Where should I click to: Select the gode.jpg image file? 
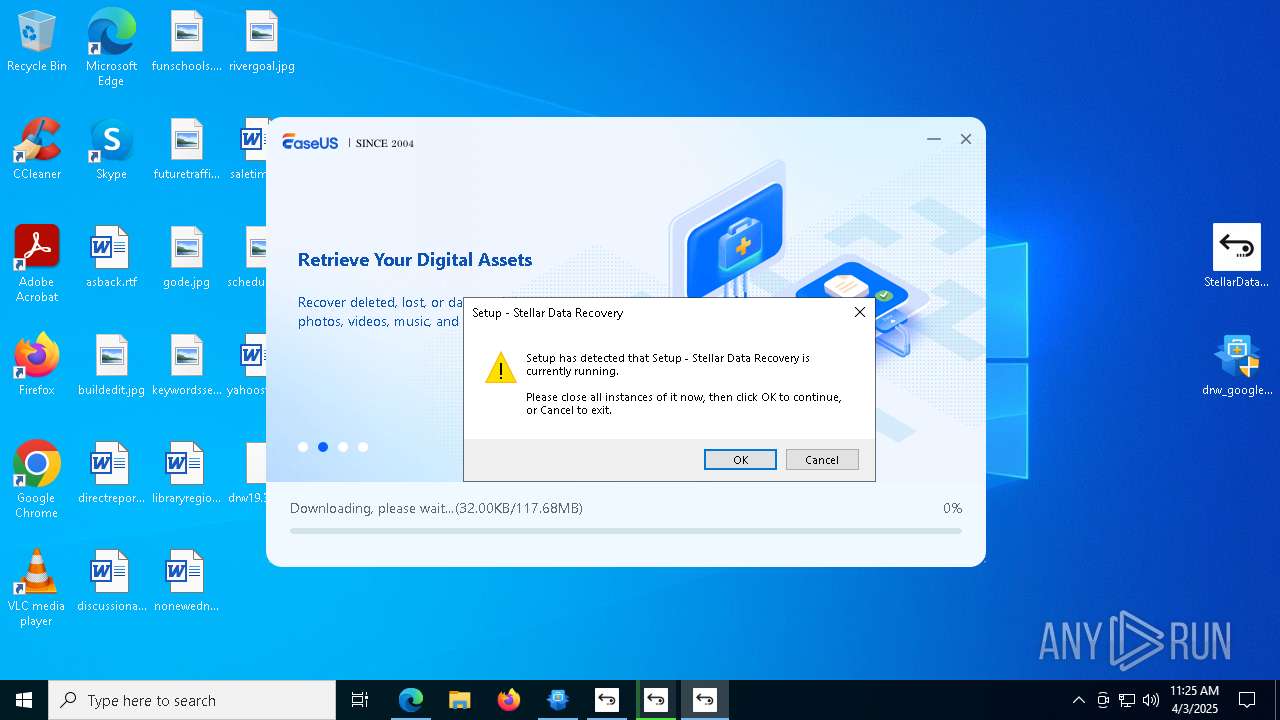click(x=187, y=257)
